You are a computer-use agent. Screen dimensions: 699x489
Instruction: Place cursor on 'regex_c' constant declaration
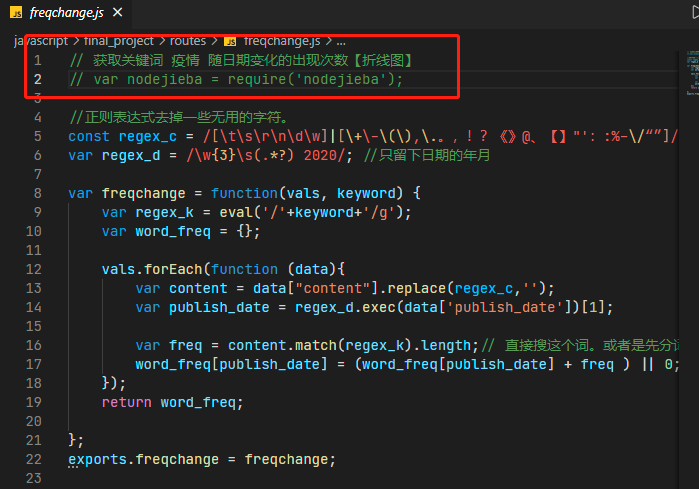148,136
